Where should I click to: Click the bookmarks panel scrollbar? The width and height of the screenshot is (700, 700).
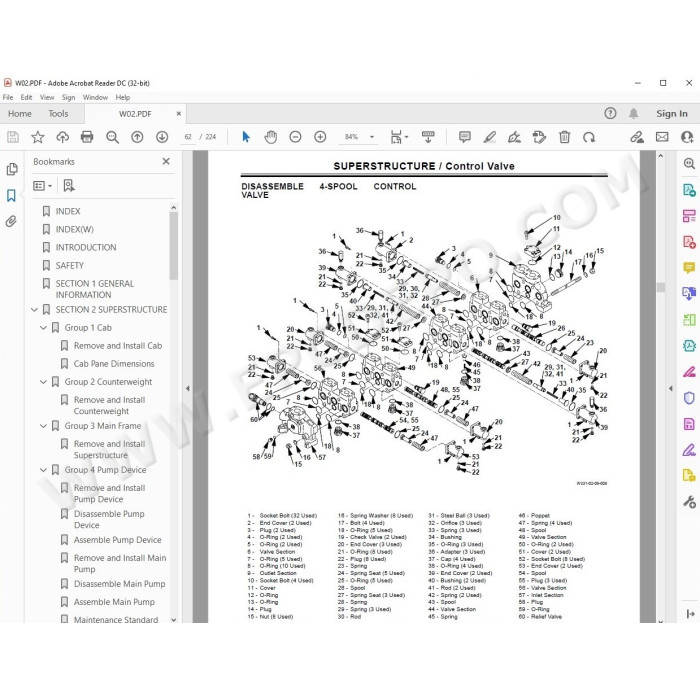coord(174,246)
